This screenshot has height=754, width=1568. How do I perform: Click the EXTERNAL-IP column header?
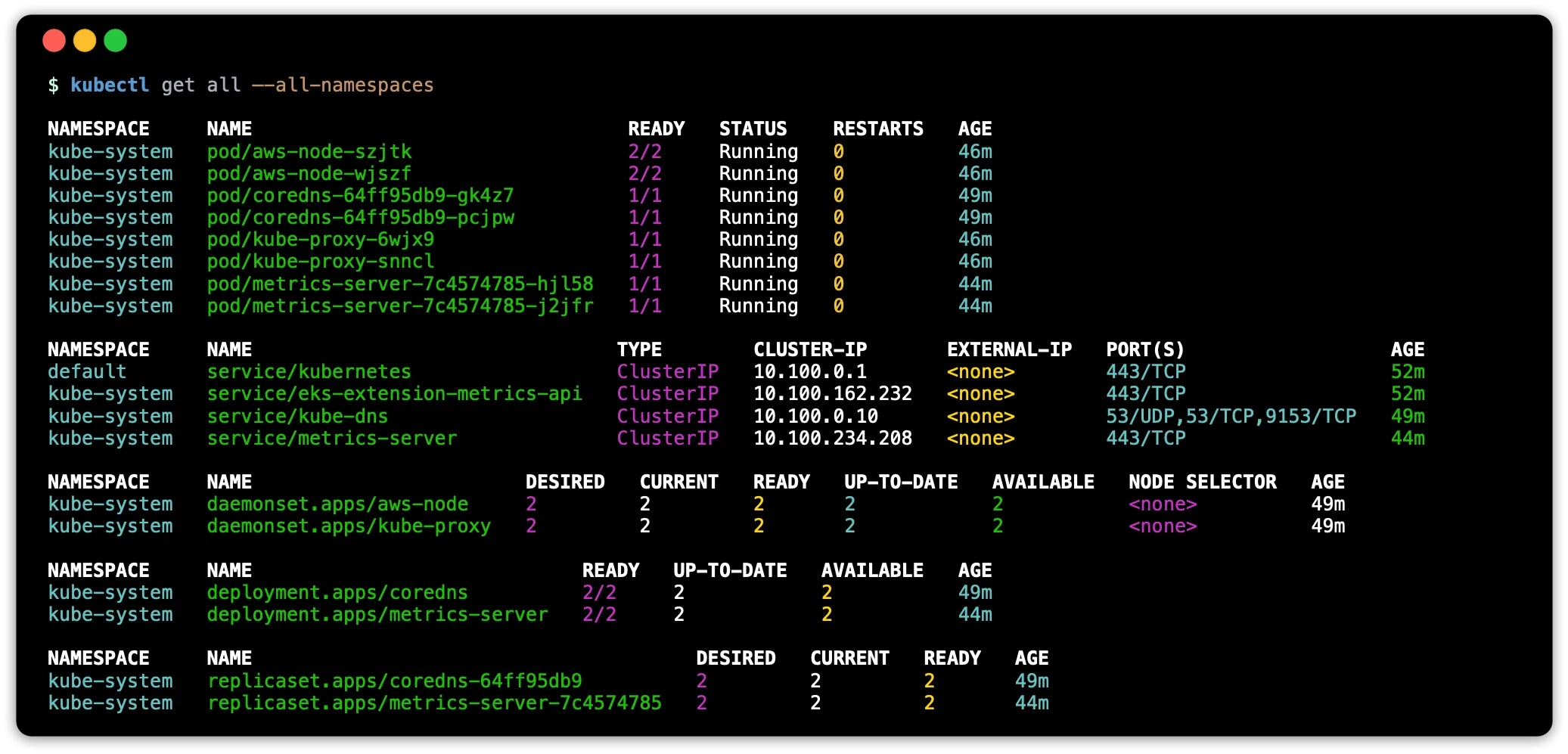tap(1009, 349)
